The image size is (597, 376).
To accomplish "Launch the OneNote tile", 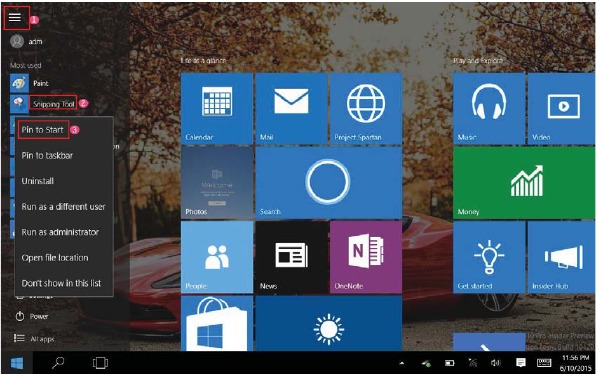I will pyautogui.click(x=366, y=257).
